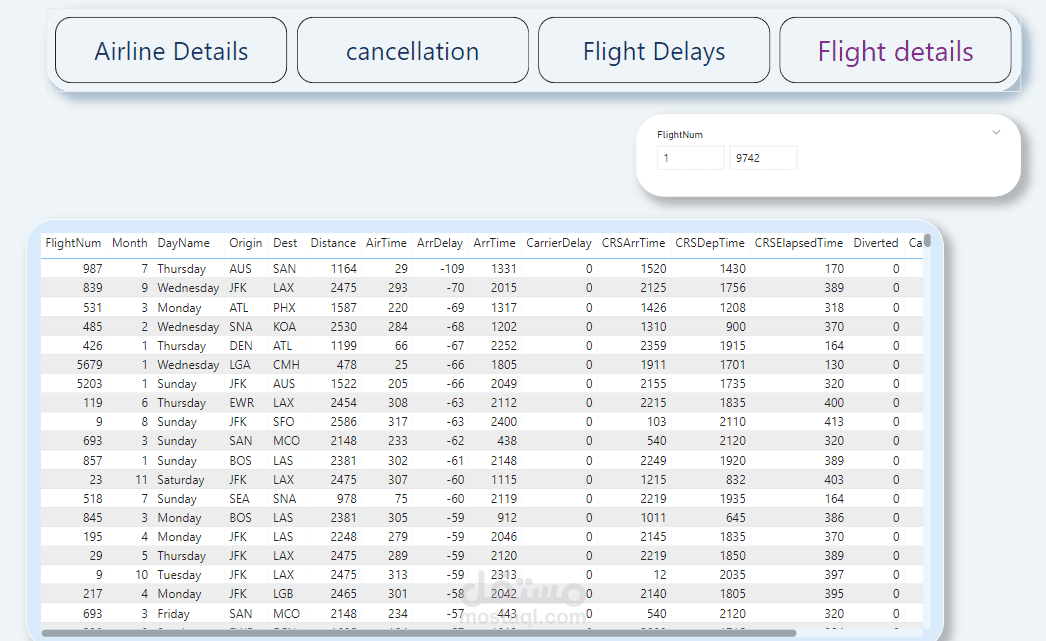This screenshot has width=1046, height=641.
Task: Sort by the Origin column header
Action: pyautogui.click(x=245, y=243)
